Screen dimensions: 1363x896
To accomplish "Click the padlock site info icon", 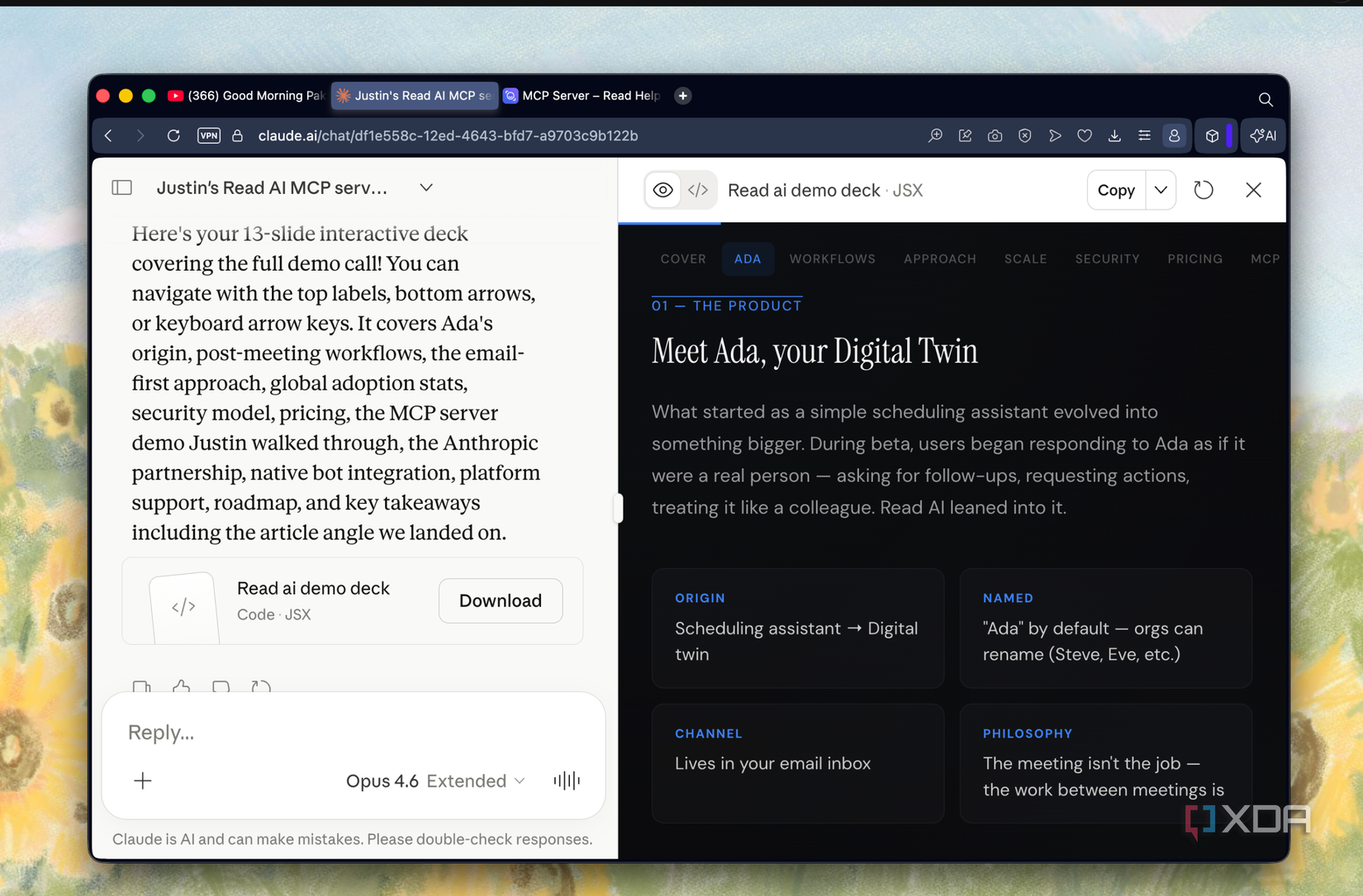I will (x=237, y=135).
